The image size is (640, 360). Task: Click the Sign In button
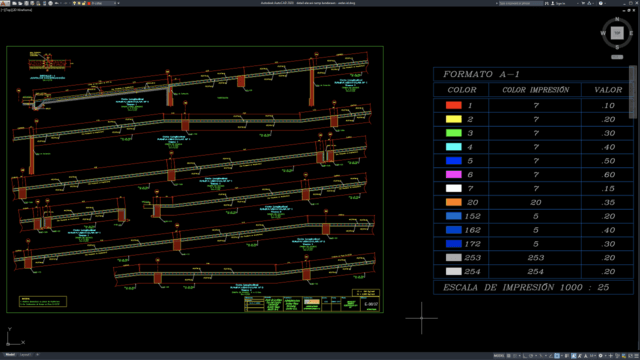point(558,3)
